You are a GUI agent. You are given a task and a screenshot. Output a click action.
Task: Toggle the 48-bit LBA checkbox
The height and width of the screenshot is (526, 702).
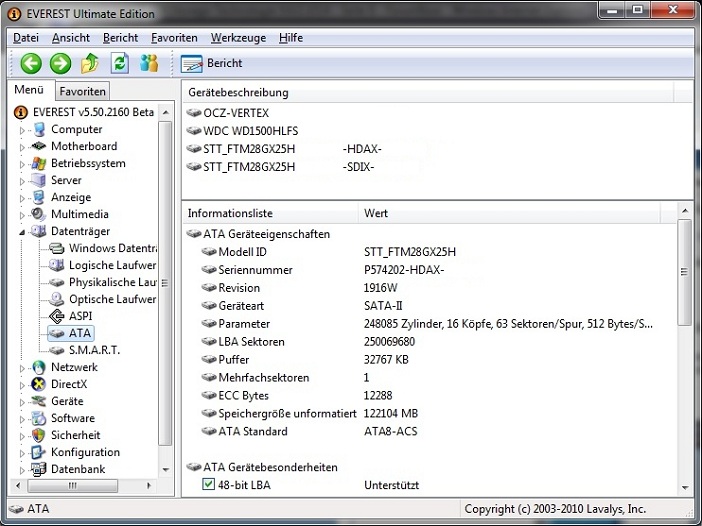(x=208, y=484)
